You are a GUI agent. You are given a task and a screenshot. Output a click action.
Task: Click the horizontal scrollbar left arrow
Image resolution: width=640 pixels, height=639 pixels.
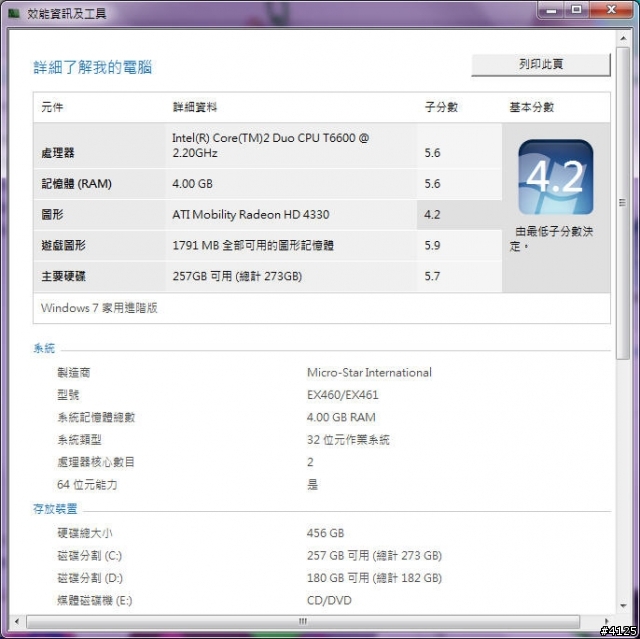point(17,621)
